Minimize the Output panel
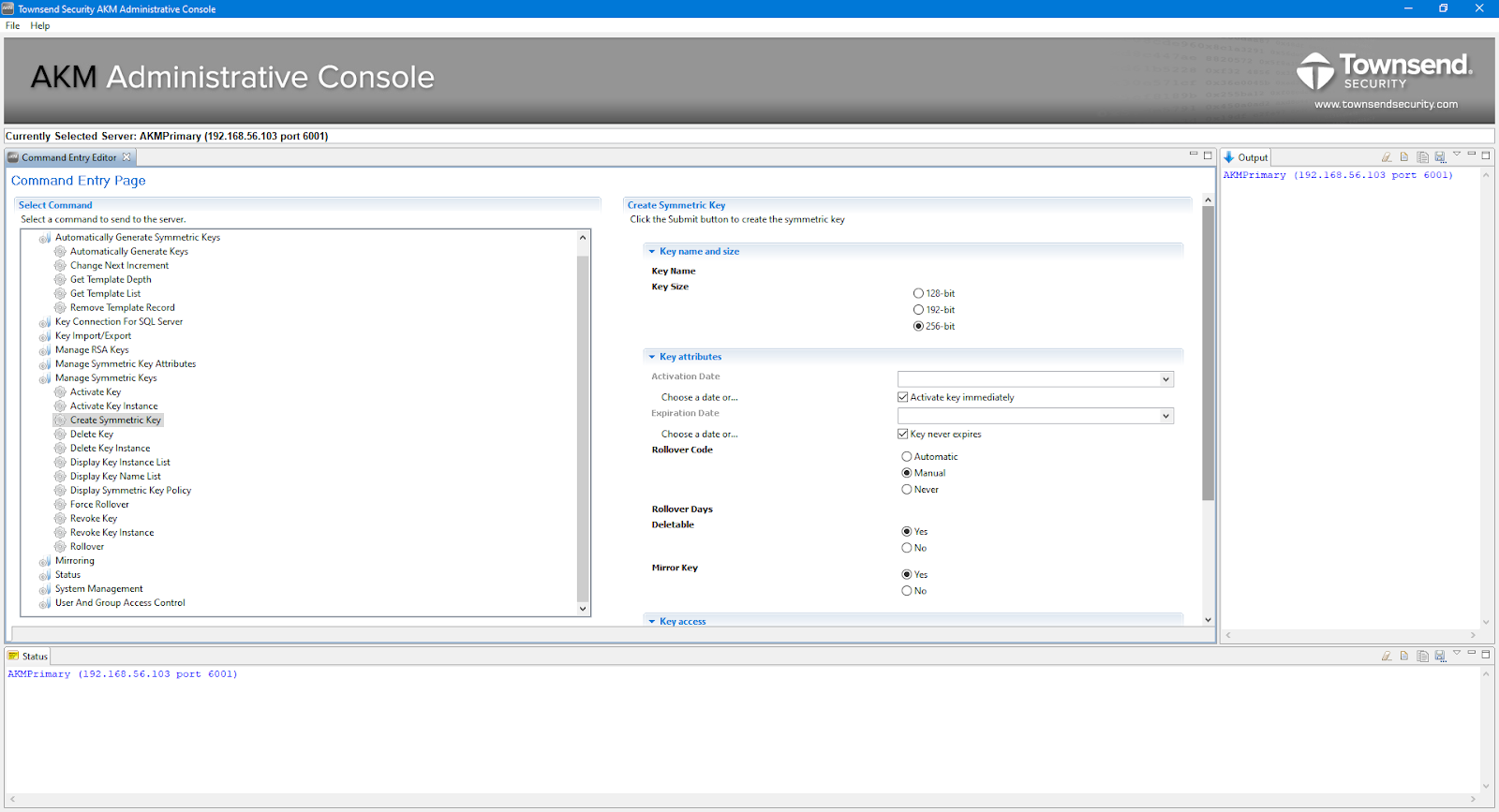This screenshot has width=1499, height=812. tap(1472, 155)
